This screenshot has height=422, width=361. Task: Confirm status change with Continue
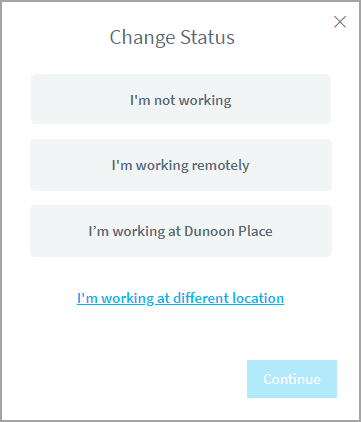coord(292,379)
